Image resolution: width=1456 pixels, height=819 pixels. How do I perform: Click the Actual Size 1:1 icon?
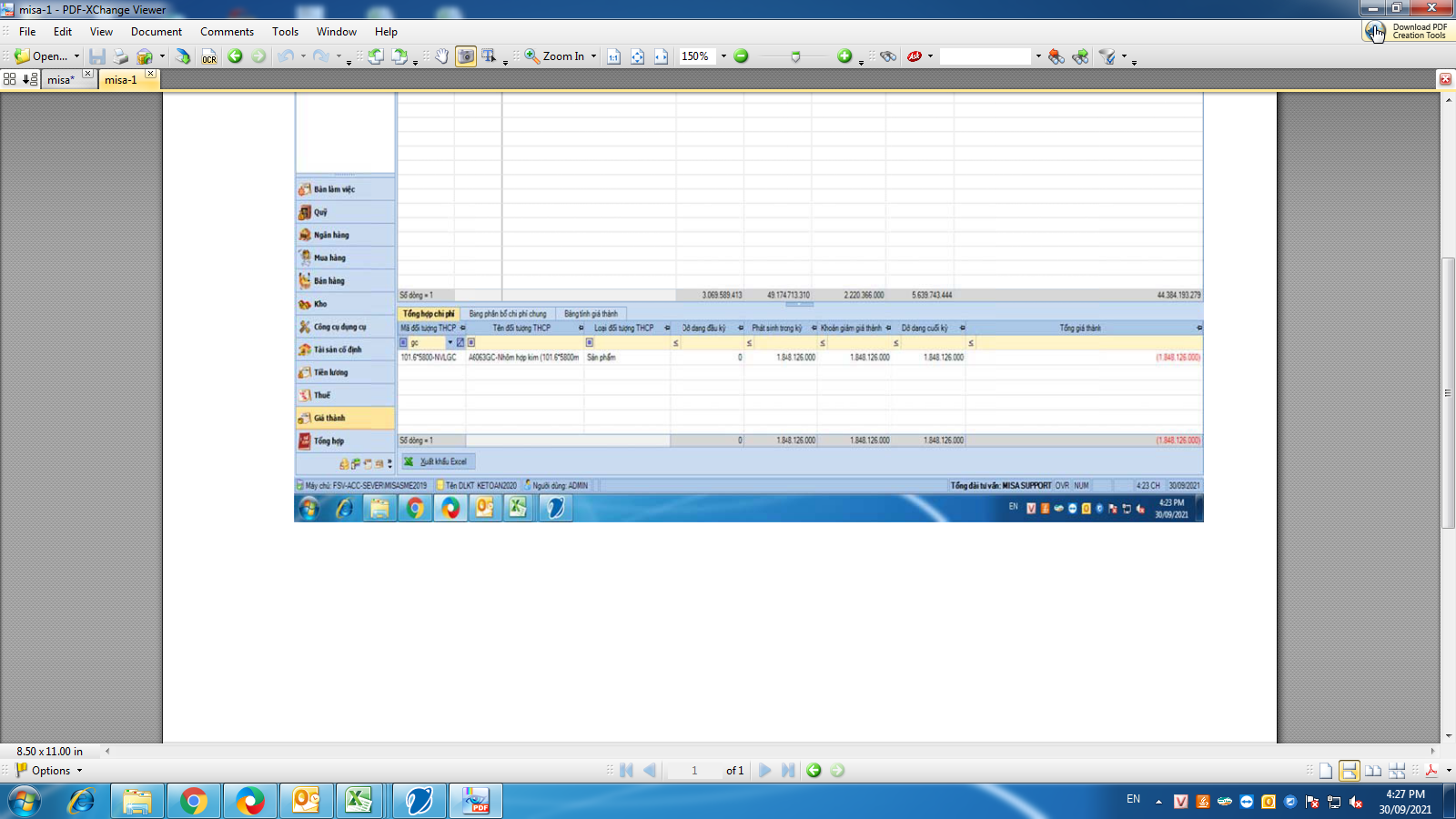coord(613,56)
